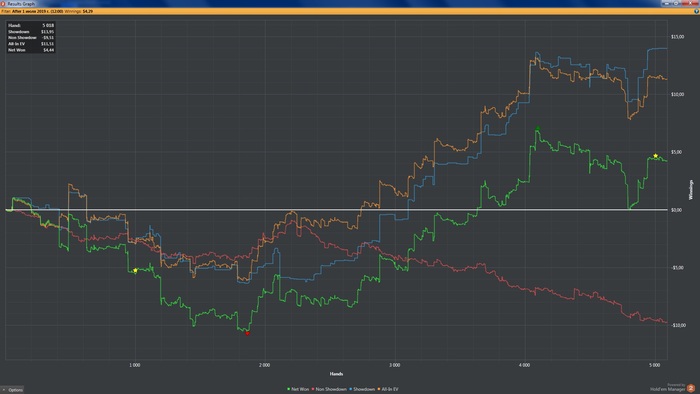The height and width of the screenshot is (394, 700).
Task: Click the Hold'em Manager app icon in title bar
Action: pyautogui.click(x=3, y=3)
